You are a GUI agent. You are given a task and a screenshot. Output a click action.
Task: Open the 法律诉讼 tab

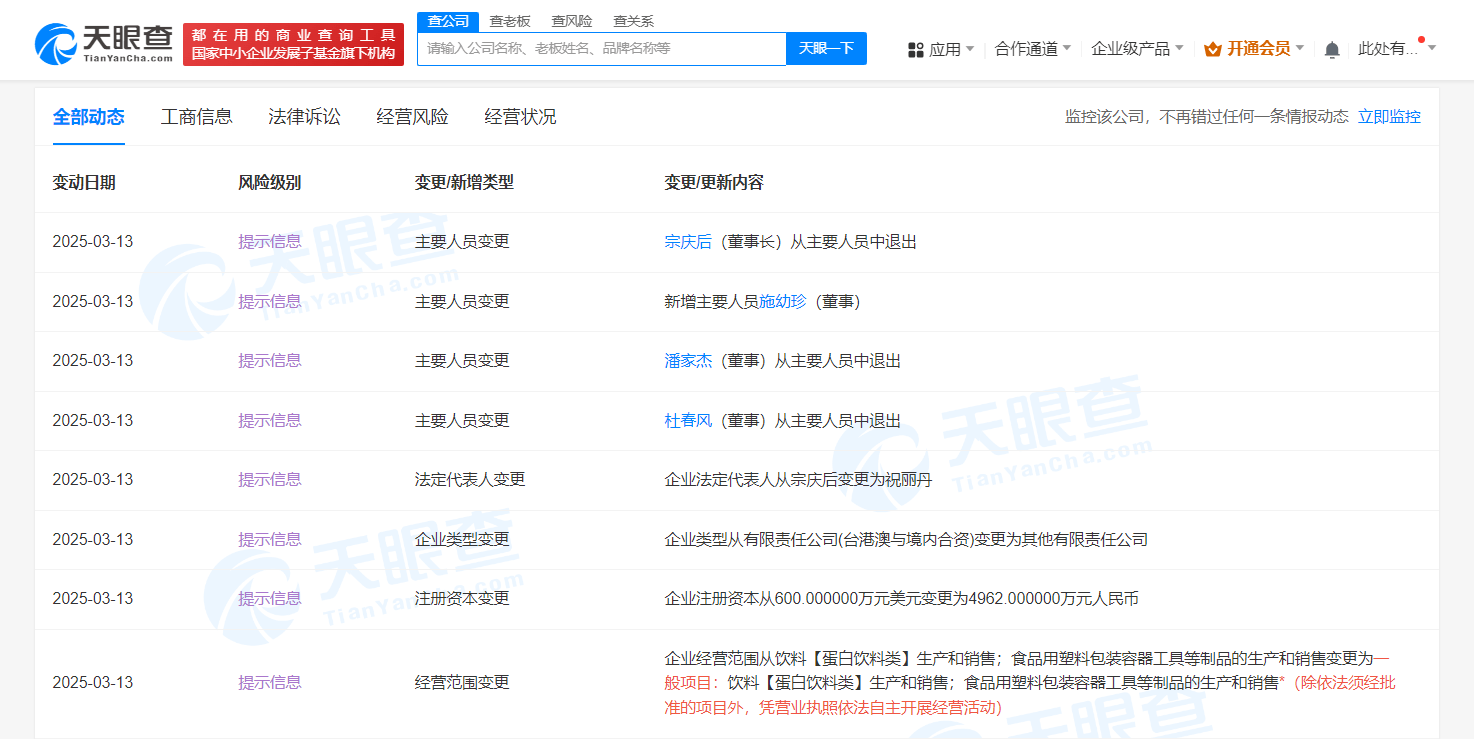[305, 117]
